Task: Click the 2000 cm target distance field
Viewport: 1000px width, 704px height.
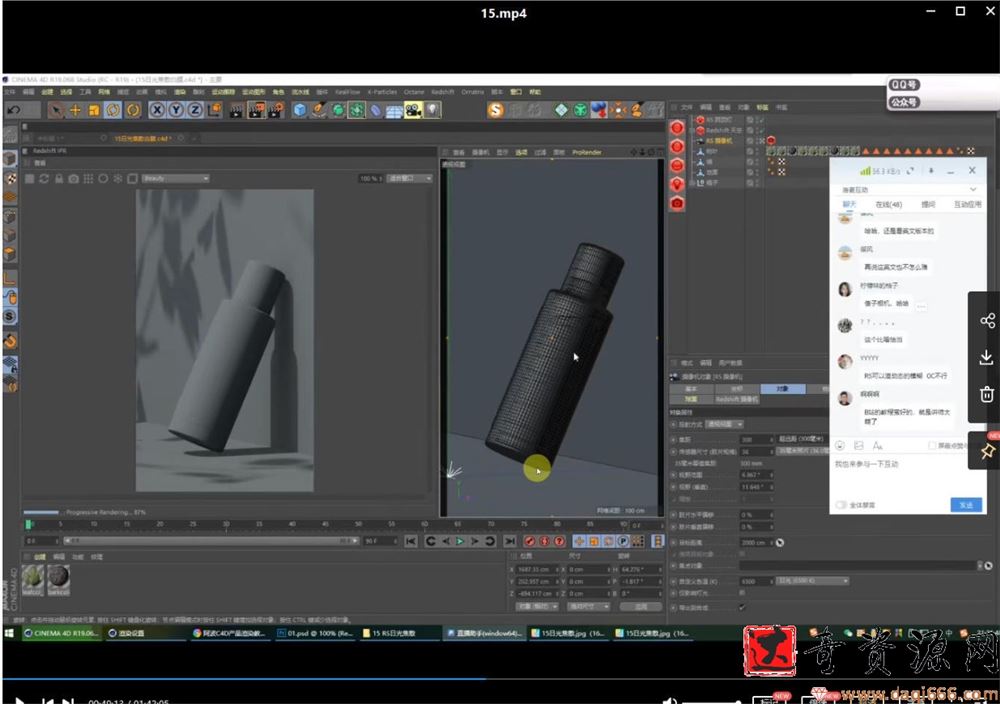Action: pos(756,543)
